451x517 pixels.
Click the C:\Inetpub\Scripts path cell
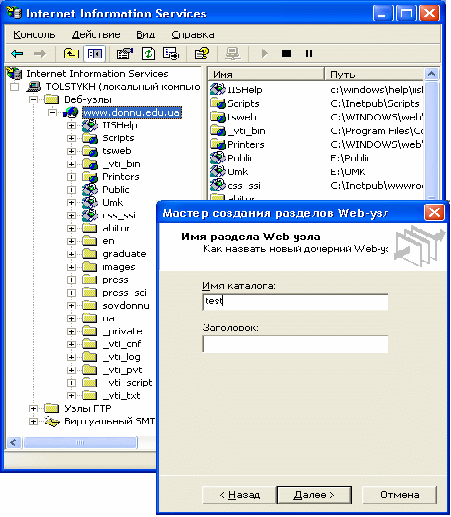point(375,103)
